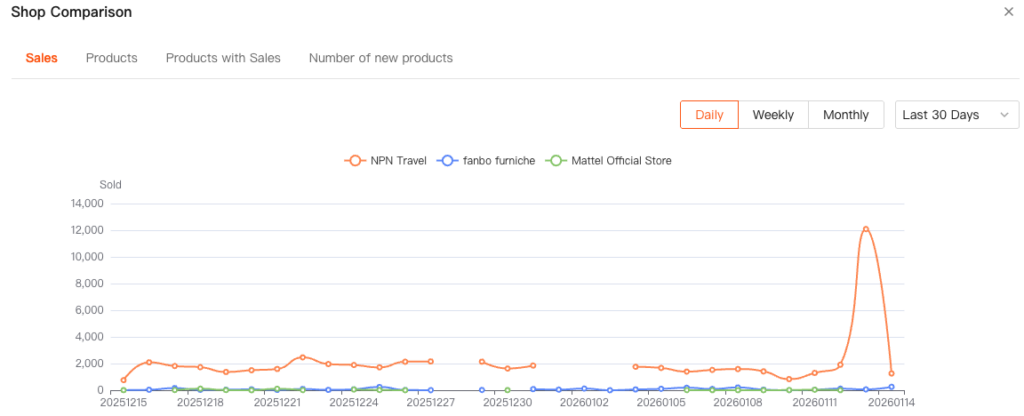Open the Products tab
Screen dimensions: 1024x416
click(x=112, y=58)
